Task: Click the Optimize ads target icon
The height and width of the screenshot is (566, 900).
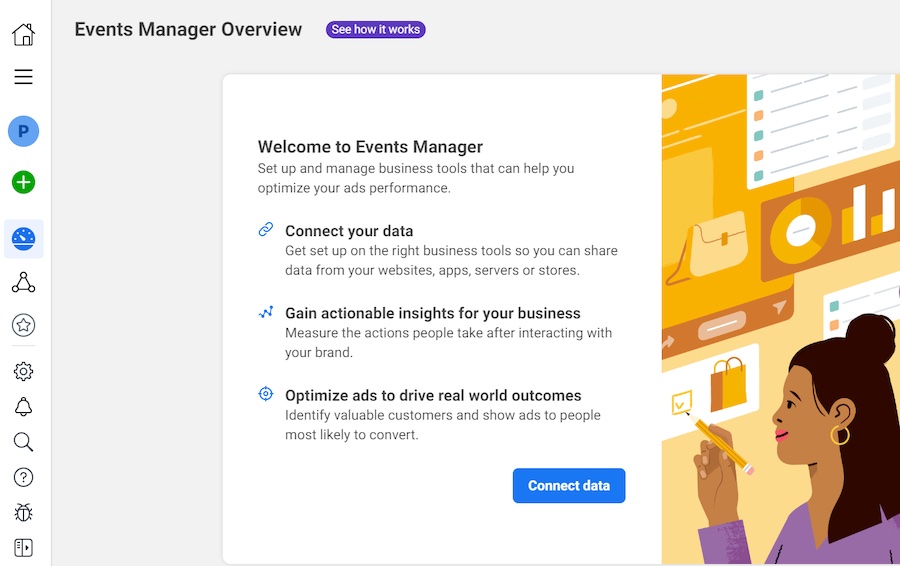Action: (x=266, y=394)
